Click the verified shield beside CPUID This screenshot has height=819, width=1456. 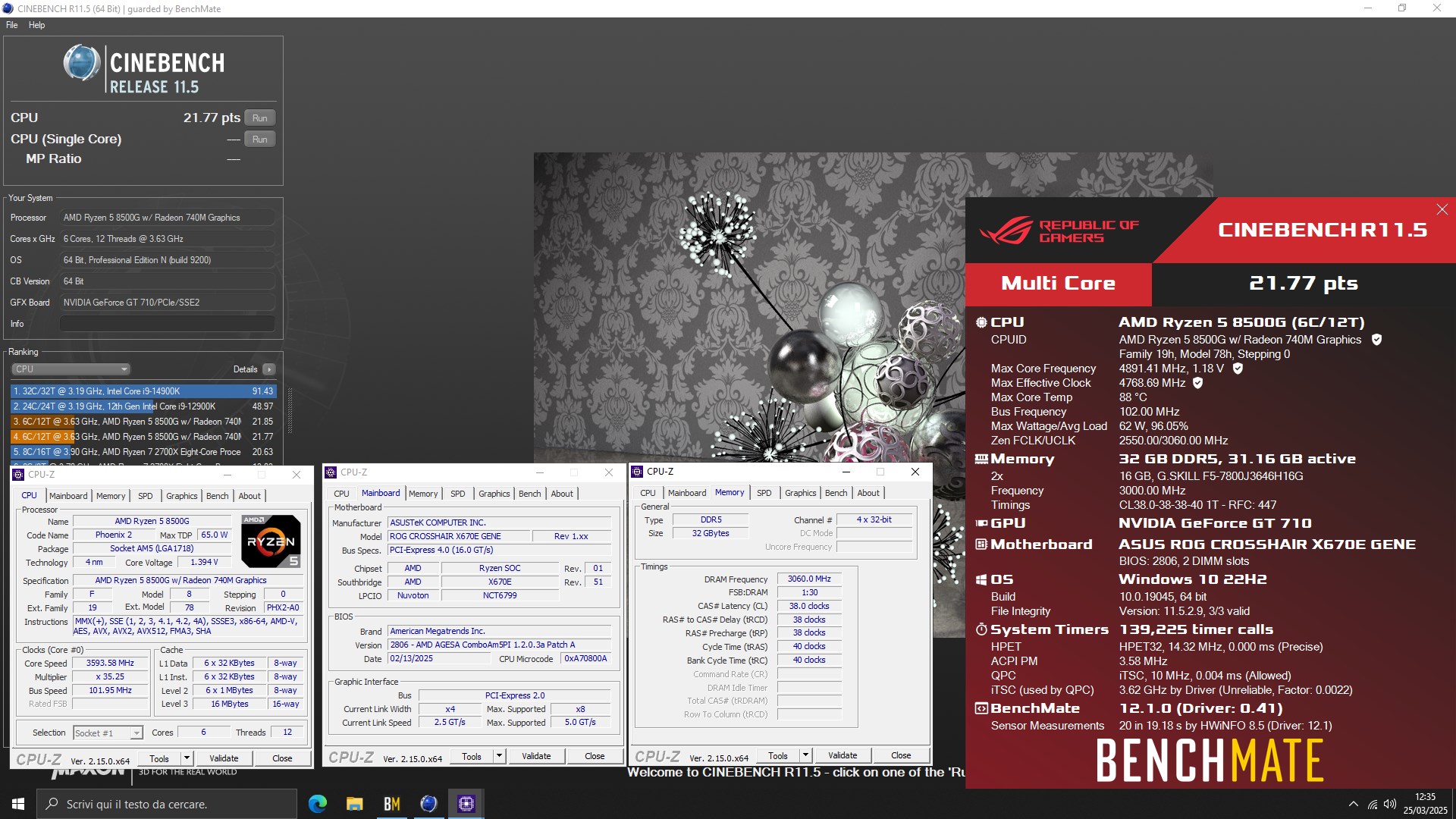tap(1376, 340)
